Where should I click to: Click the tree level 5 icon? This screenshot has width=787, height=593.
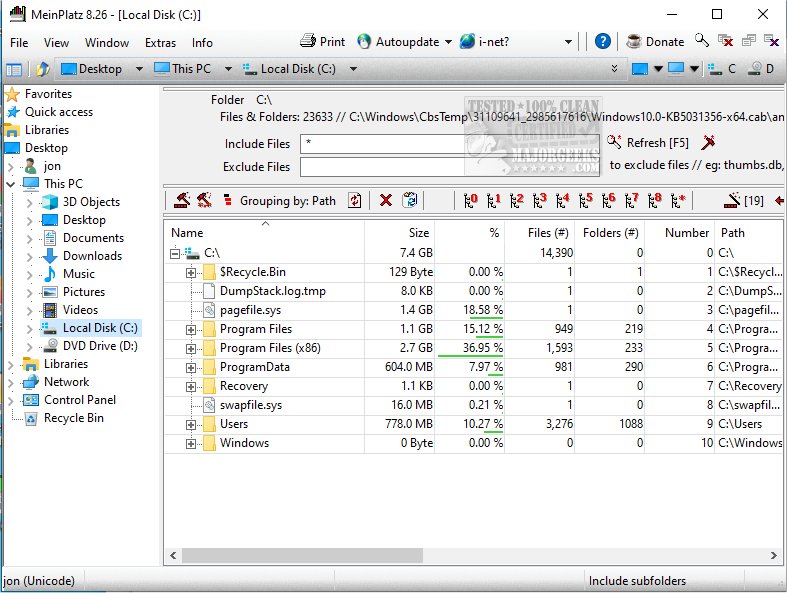coord(585,200)
